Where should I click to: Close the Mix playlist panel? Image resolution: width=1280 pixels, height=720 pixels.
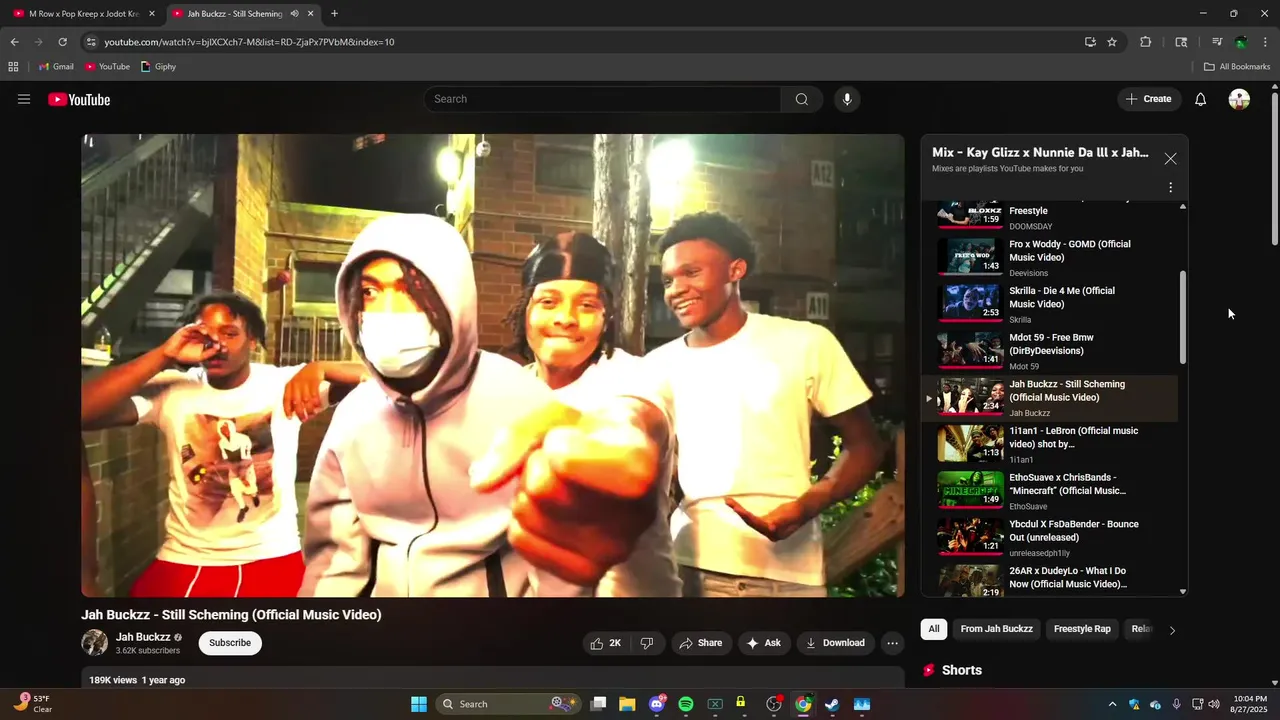tap(1170, 158)
